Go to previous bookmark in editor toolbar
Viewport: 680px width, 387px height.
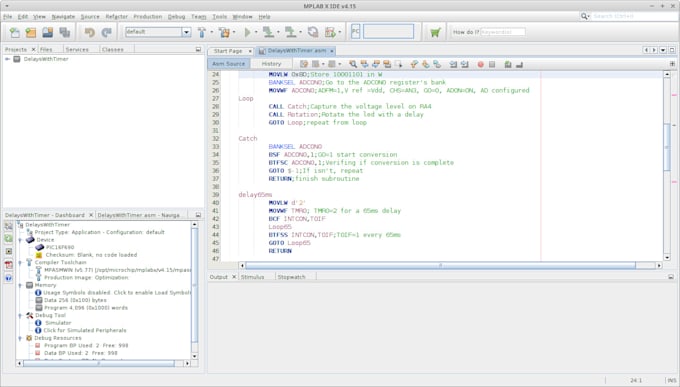click(414, 64)
